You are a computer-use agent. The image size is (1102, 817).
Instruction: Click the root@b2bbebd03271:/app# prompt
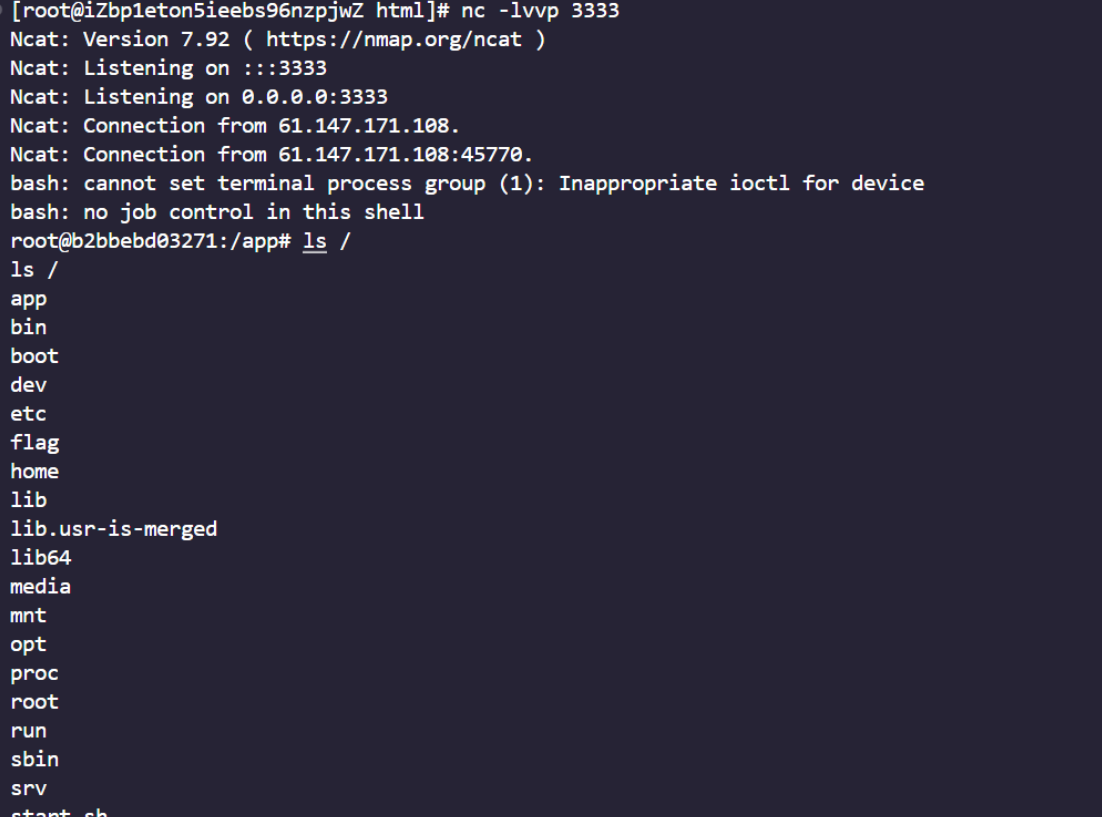tap(150, 241)
